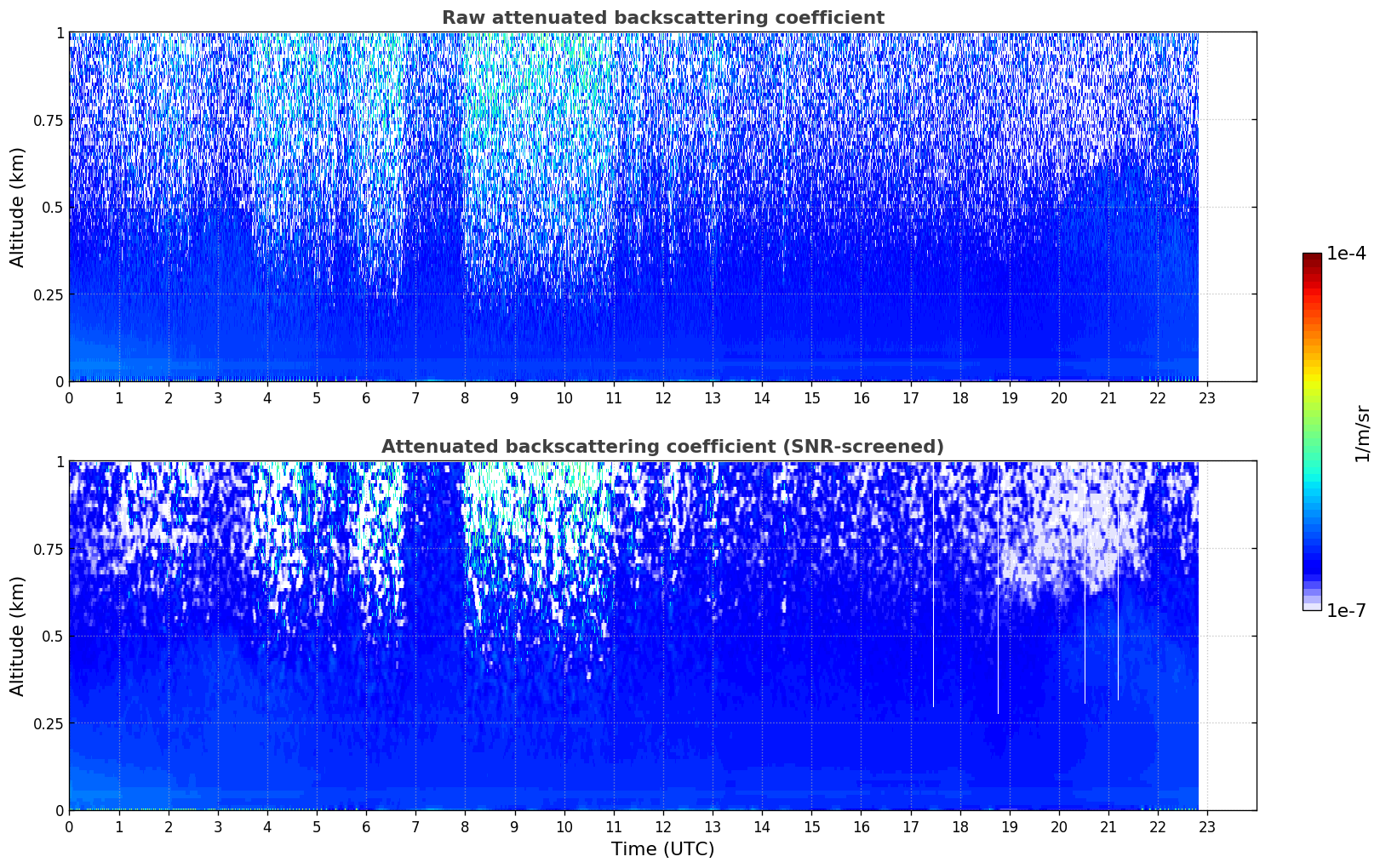Click the "12" time tick below the bottom plot
Image resolution: width=1380 pixels, height=868 pixels.
(663, 826)
